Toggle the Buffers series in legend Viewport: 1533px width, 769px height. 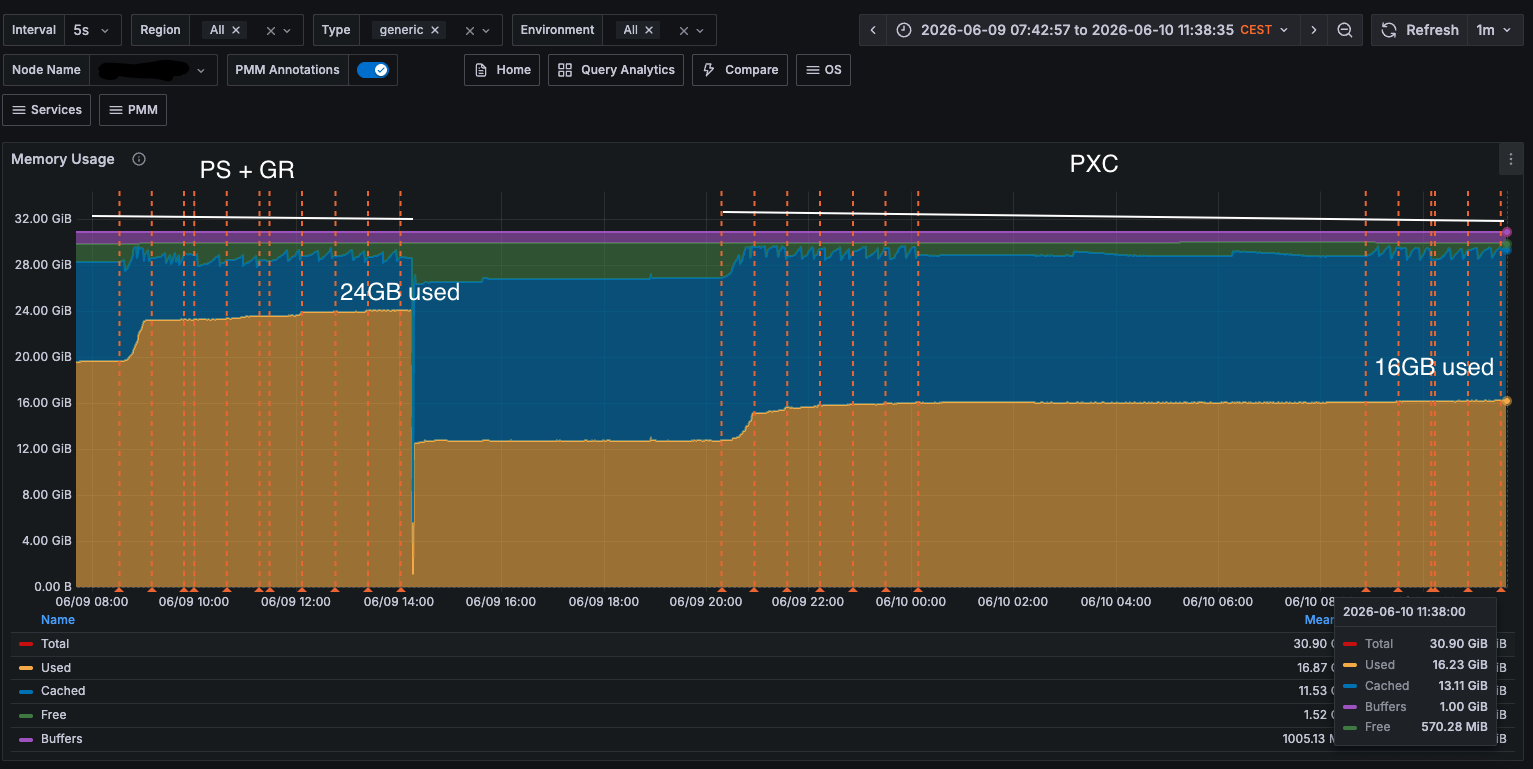[62, 739]
